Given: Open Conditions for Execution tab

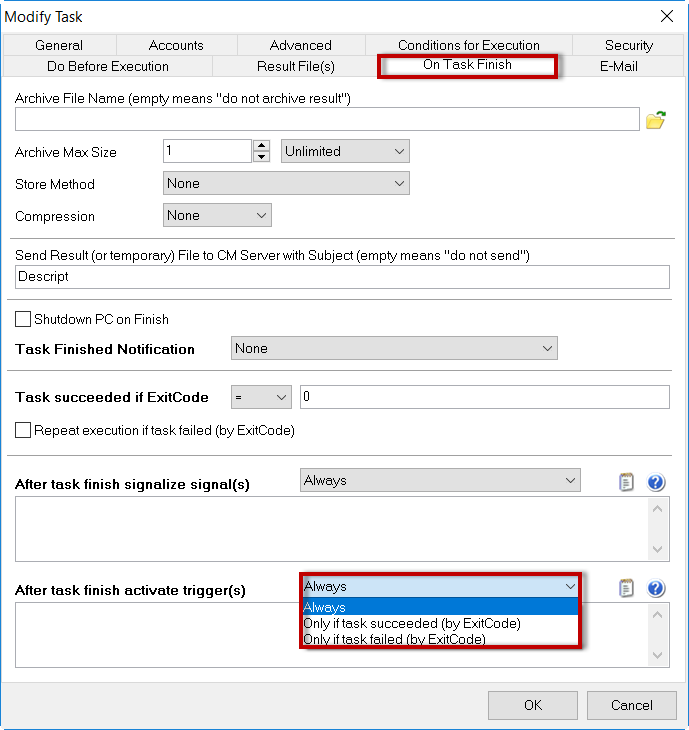Looking at the screenshot, I should tap(468, 45).
